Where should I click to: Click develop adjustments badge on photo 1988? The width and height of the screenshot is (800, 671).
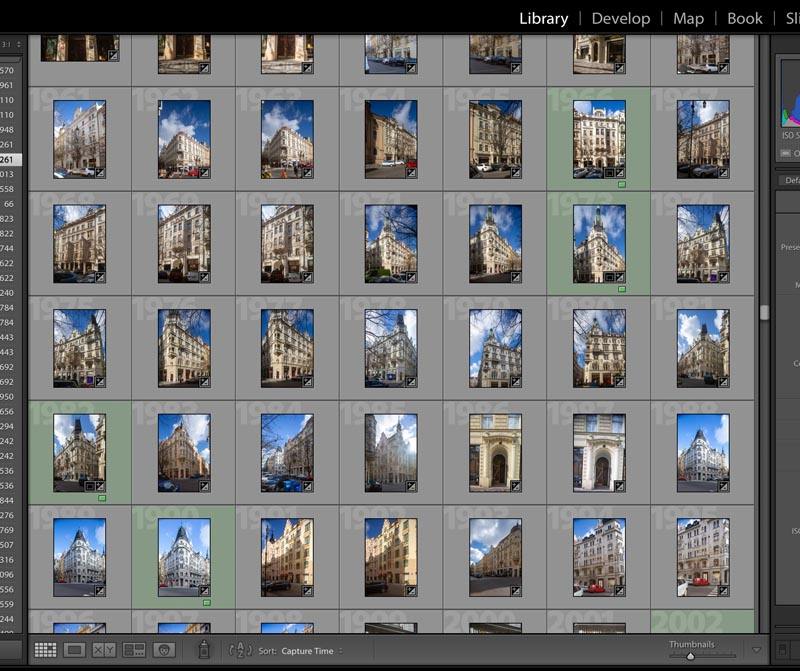(723, 486)
